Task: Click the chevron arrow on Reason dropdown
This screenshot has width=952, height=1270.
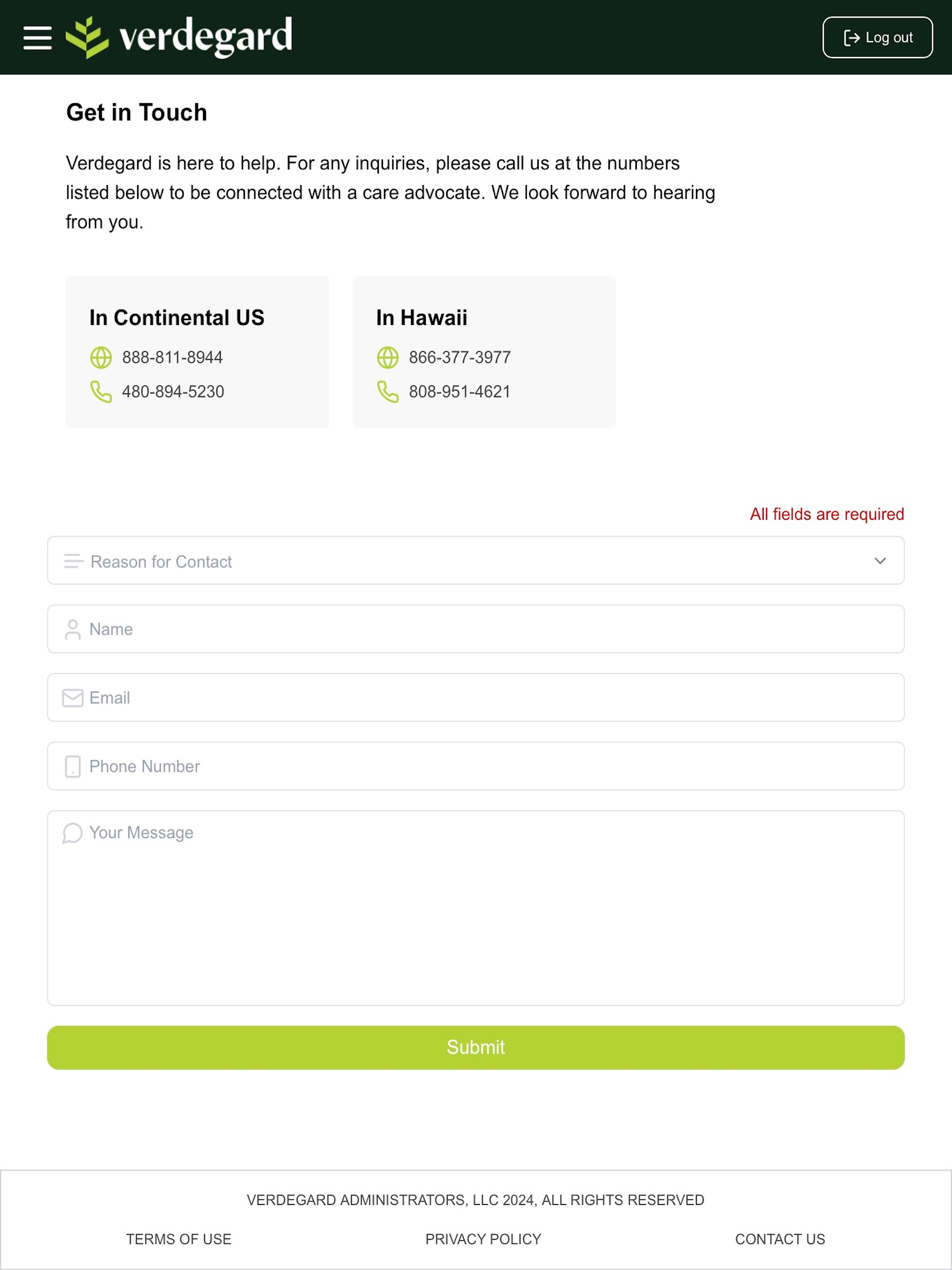Action: point(880,560)
